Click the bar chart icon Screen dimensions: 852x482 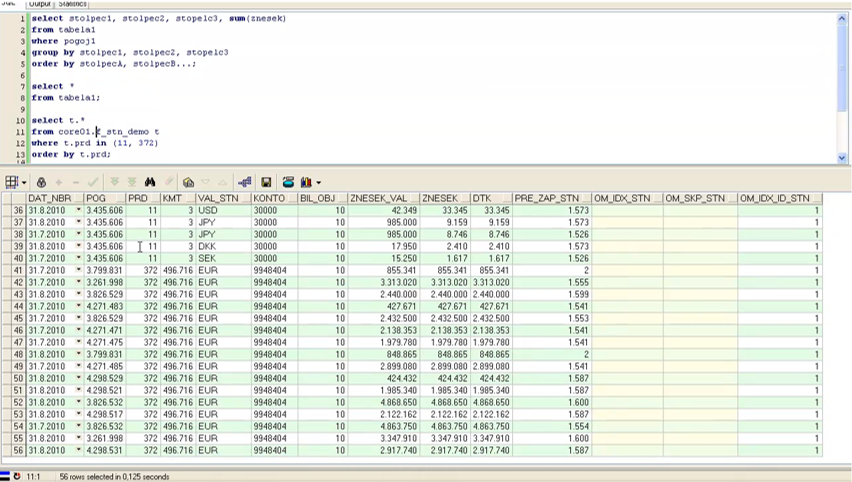(x=306, y=182)
